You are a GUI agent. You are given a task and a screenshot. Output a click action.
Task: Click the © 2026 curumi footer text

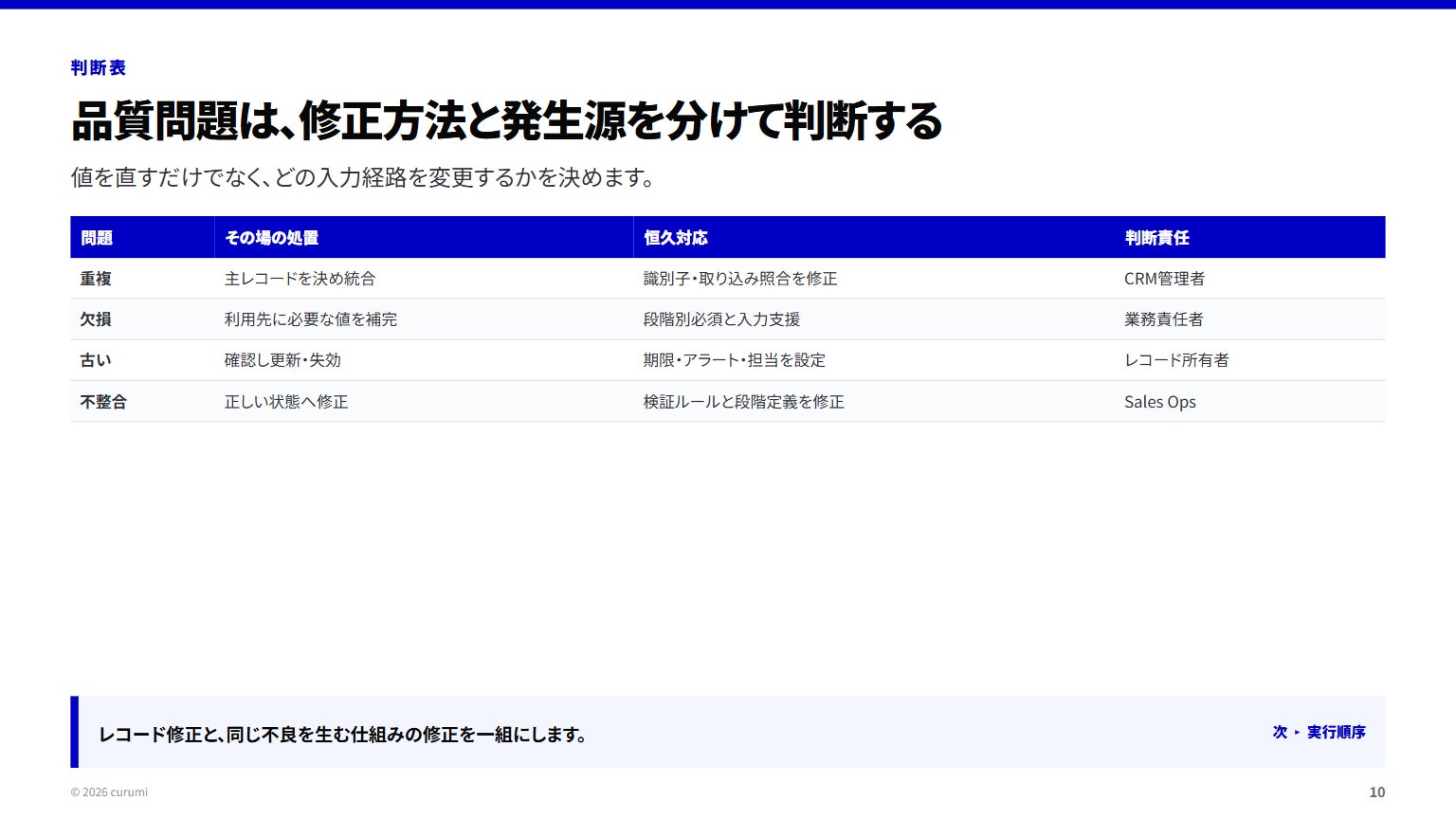pos(109,792)
